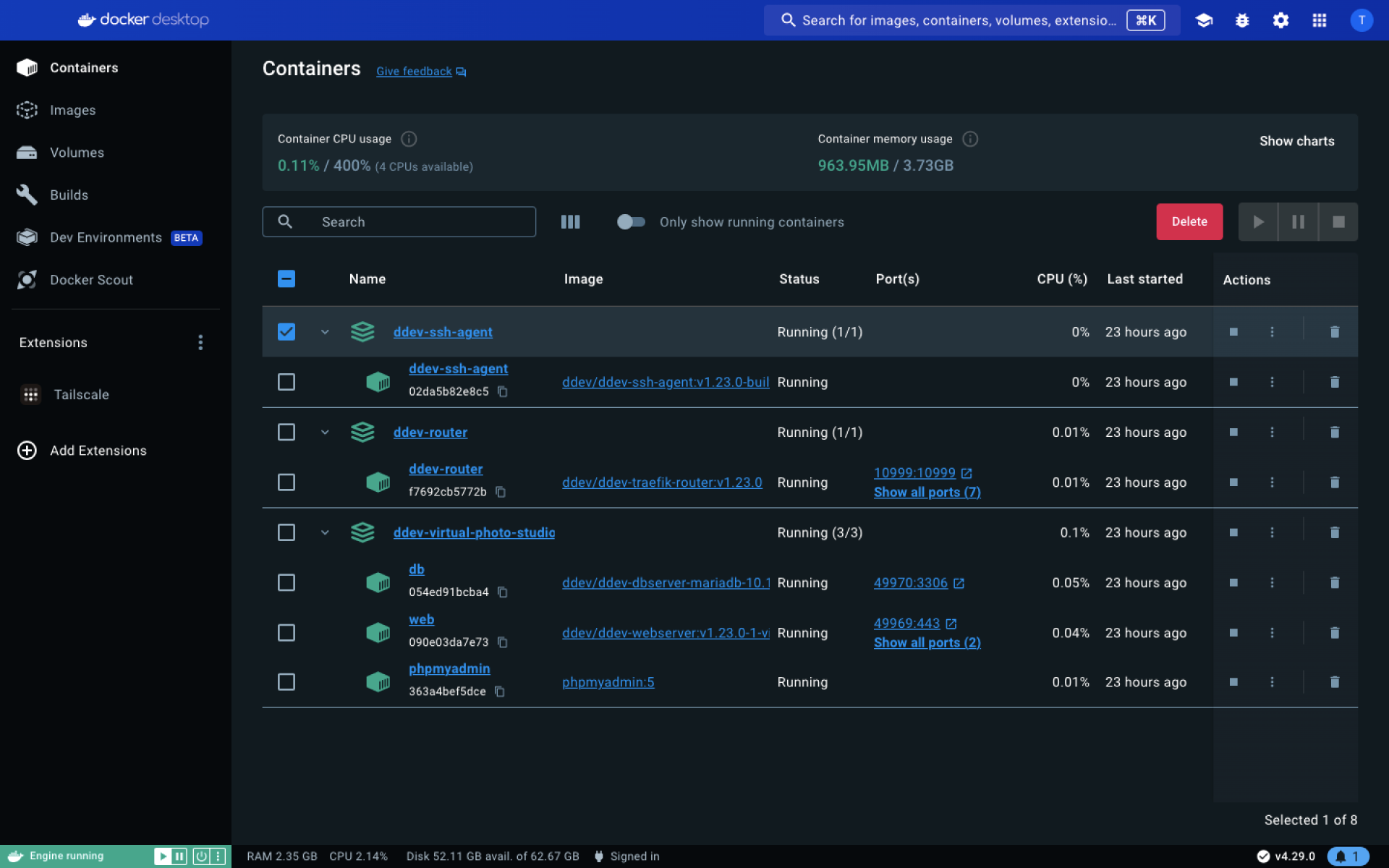The image size is (1389, 868).
Task: Copy container ID 090e03da7e73
Action: click(x=502, y=642)
